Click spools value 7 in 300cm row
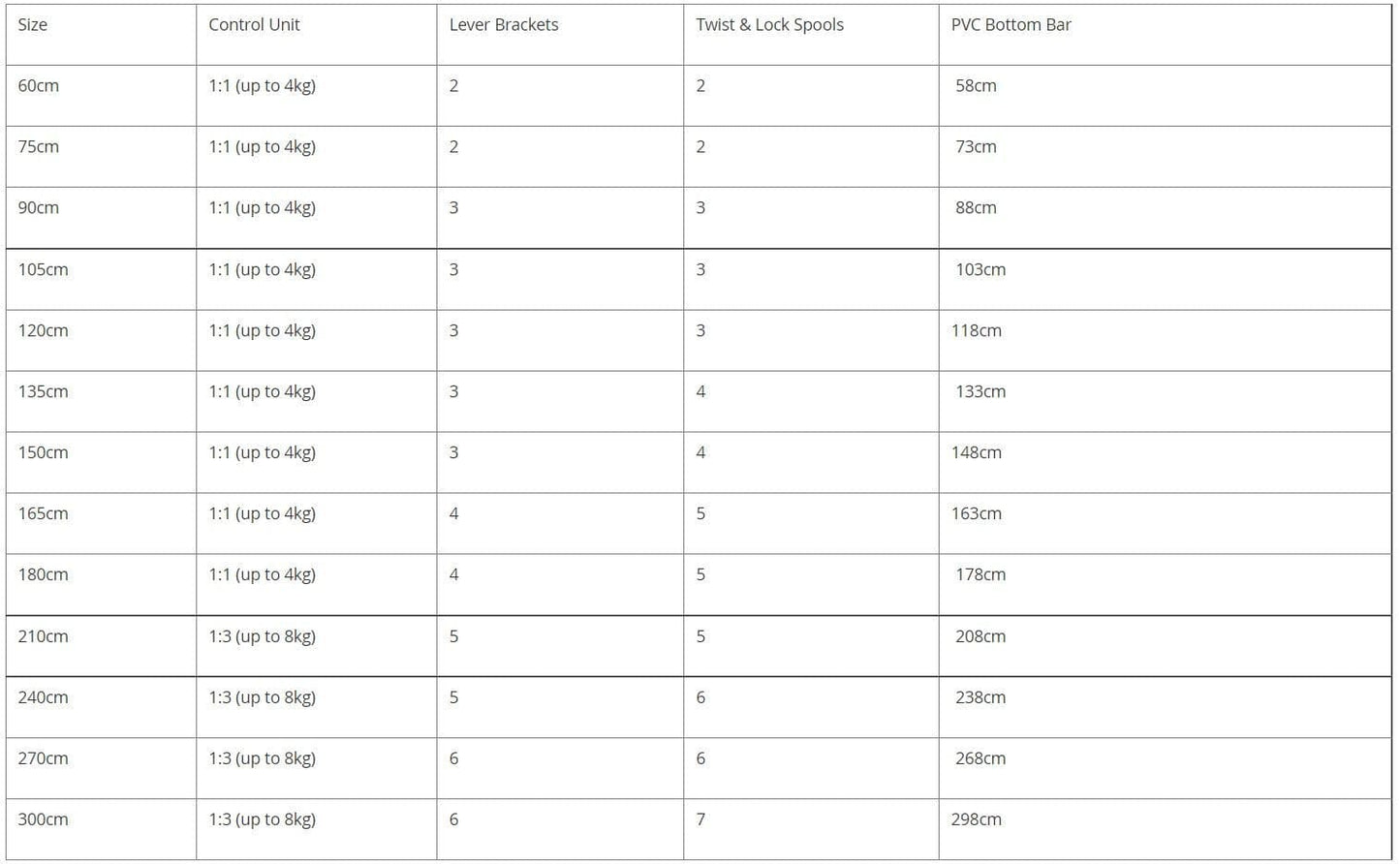The height and width of the screenshot is (864, 1400). [700, 820]
